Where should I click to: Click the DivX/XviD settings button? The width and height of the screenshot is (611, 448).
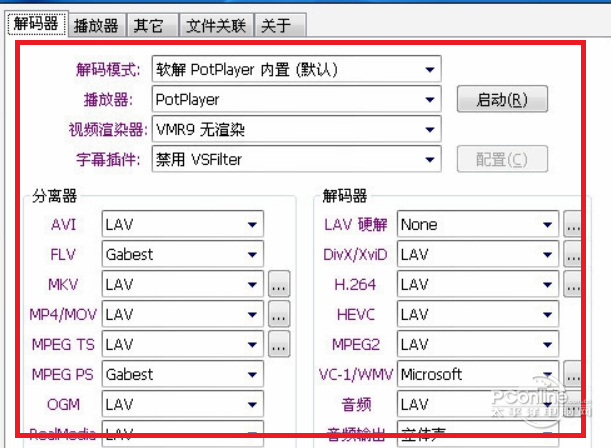573,254
